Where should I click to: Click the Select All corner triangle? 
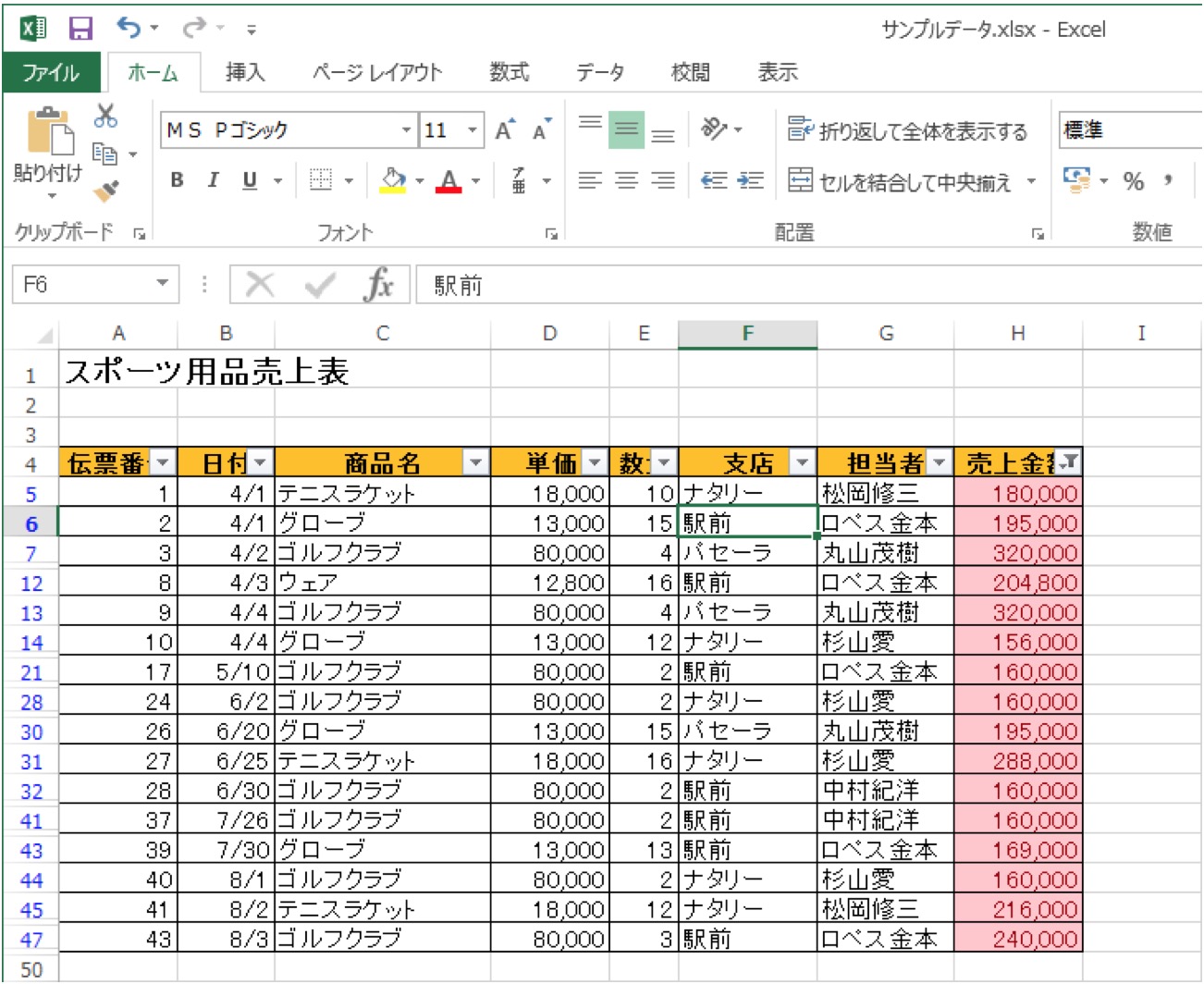[43, 335]
